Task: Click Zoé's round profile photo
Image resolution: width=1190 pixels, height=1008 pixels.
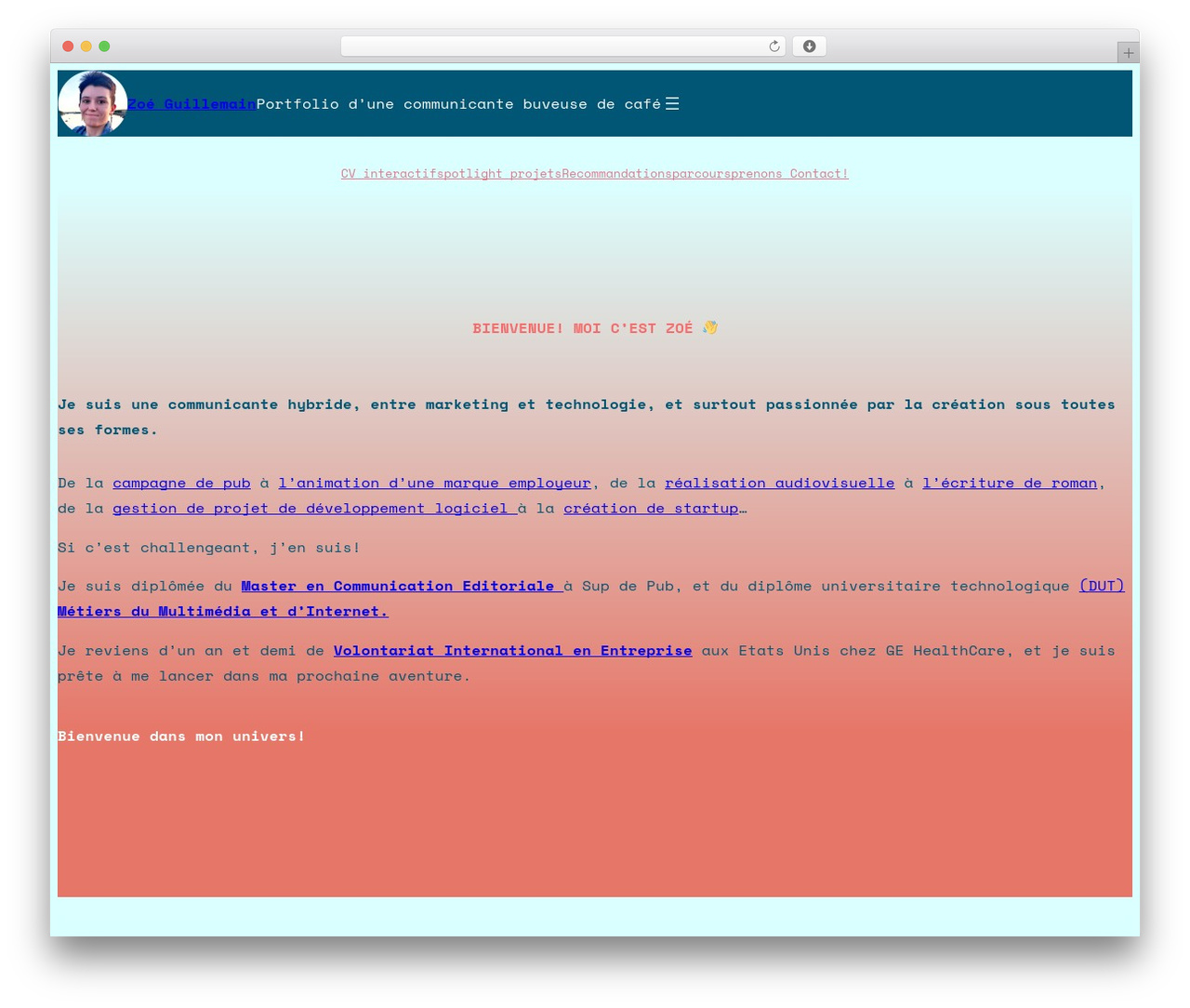Action: 93,103
